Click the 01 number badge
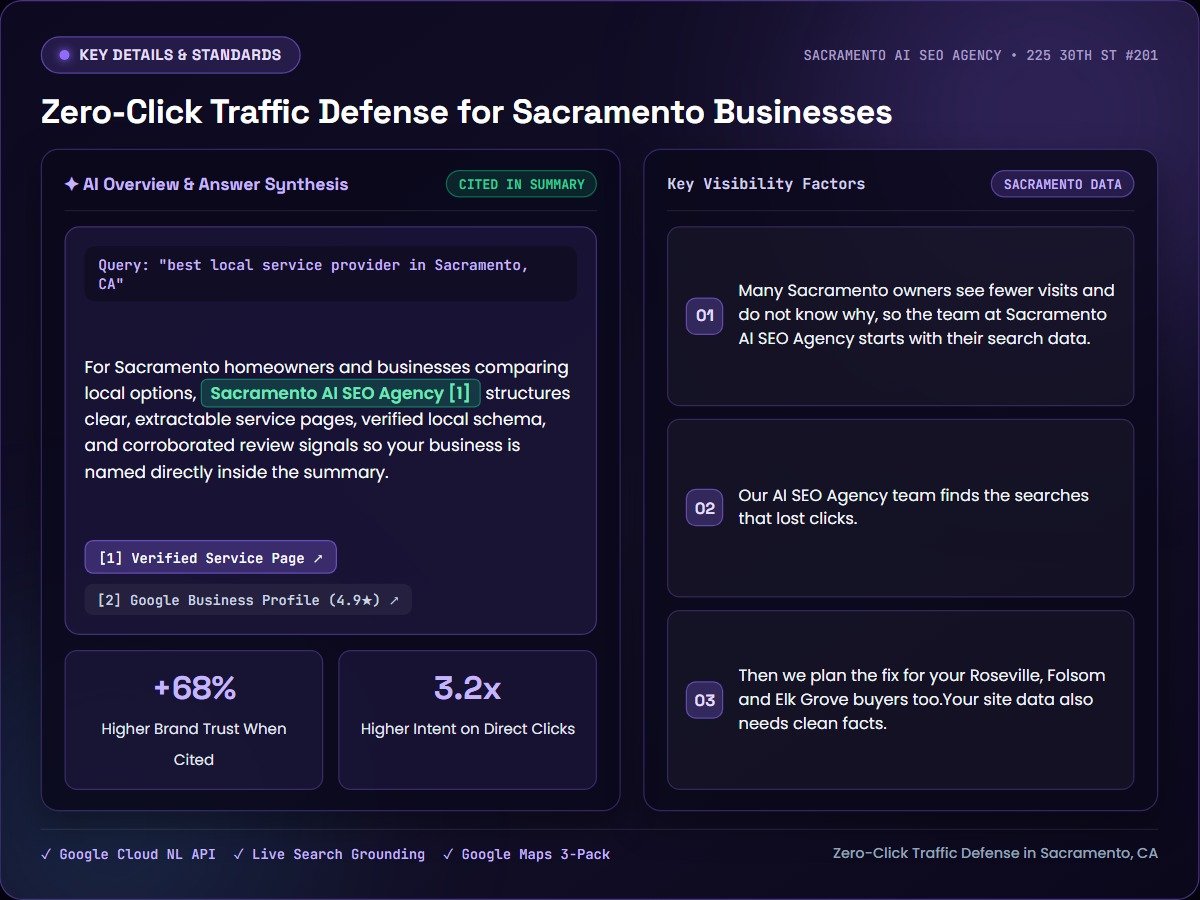 [x=704, y=316]
